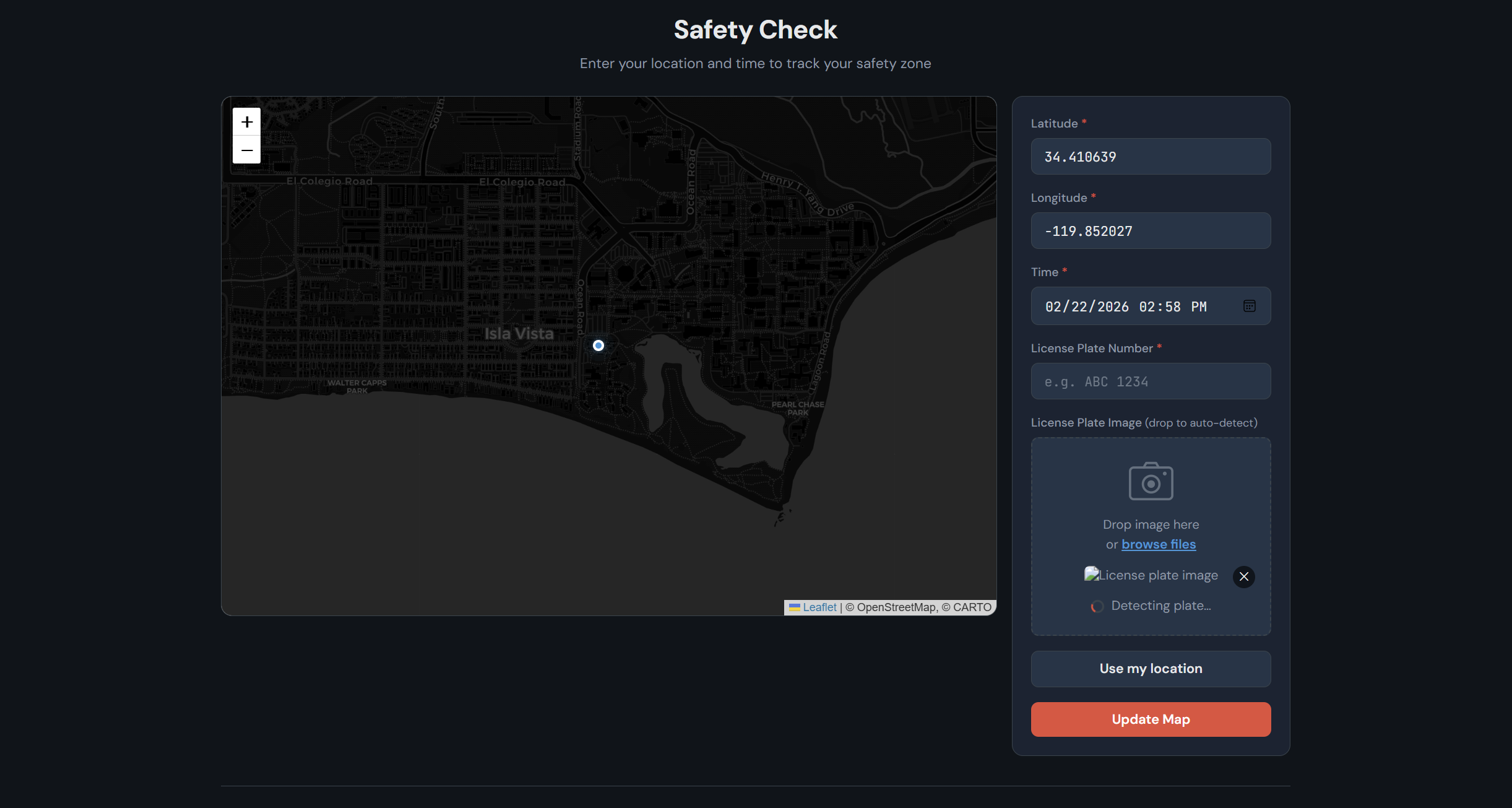
Task: Zoom in on the map
Action: 246,122
